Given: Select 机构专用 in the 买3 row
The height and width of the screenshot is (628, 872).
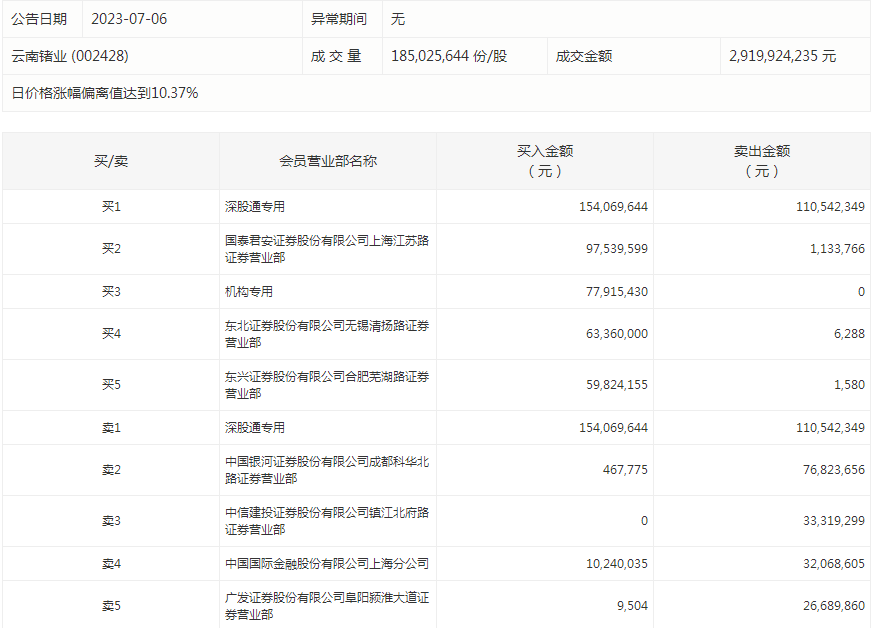Looking at the screenshot, I should (x=249, y=292).
